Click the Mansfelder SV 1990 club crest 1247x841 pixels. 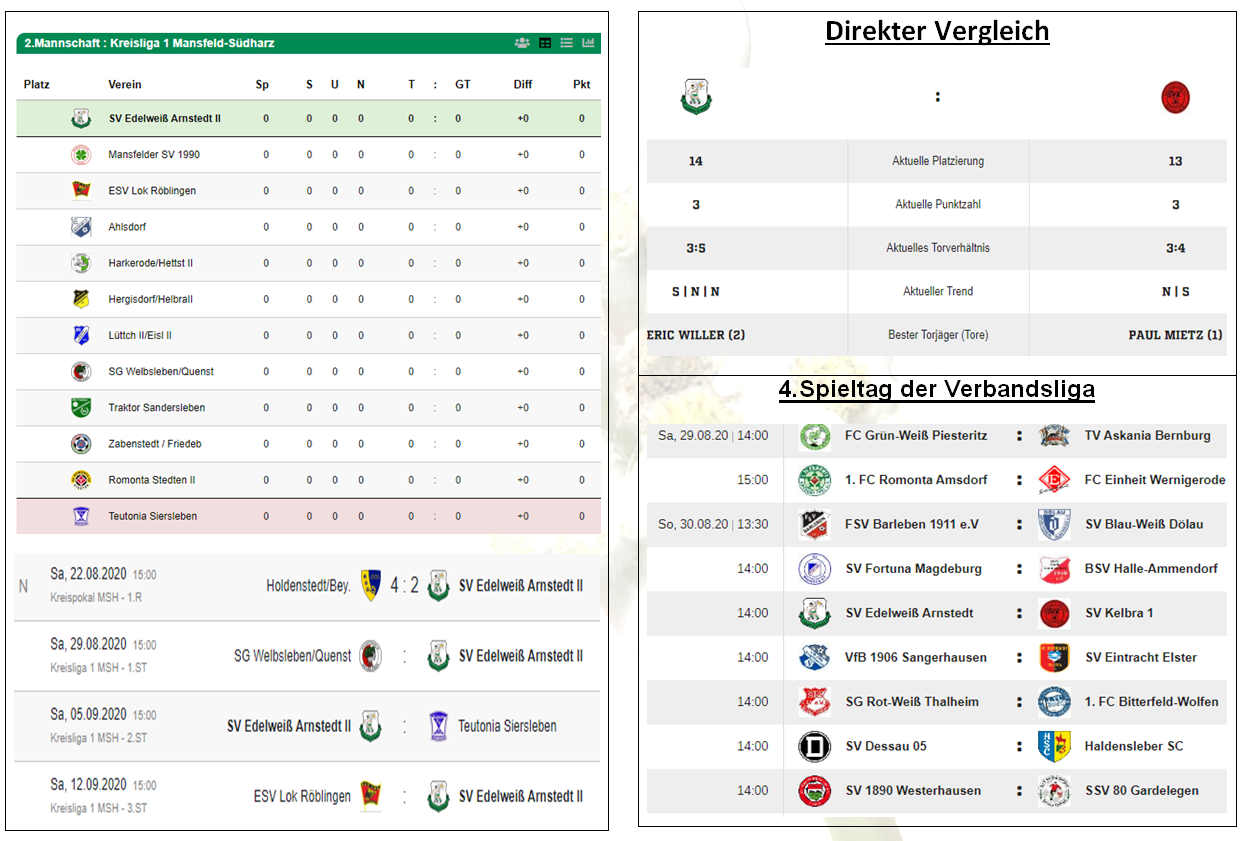pos(81,155)
